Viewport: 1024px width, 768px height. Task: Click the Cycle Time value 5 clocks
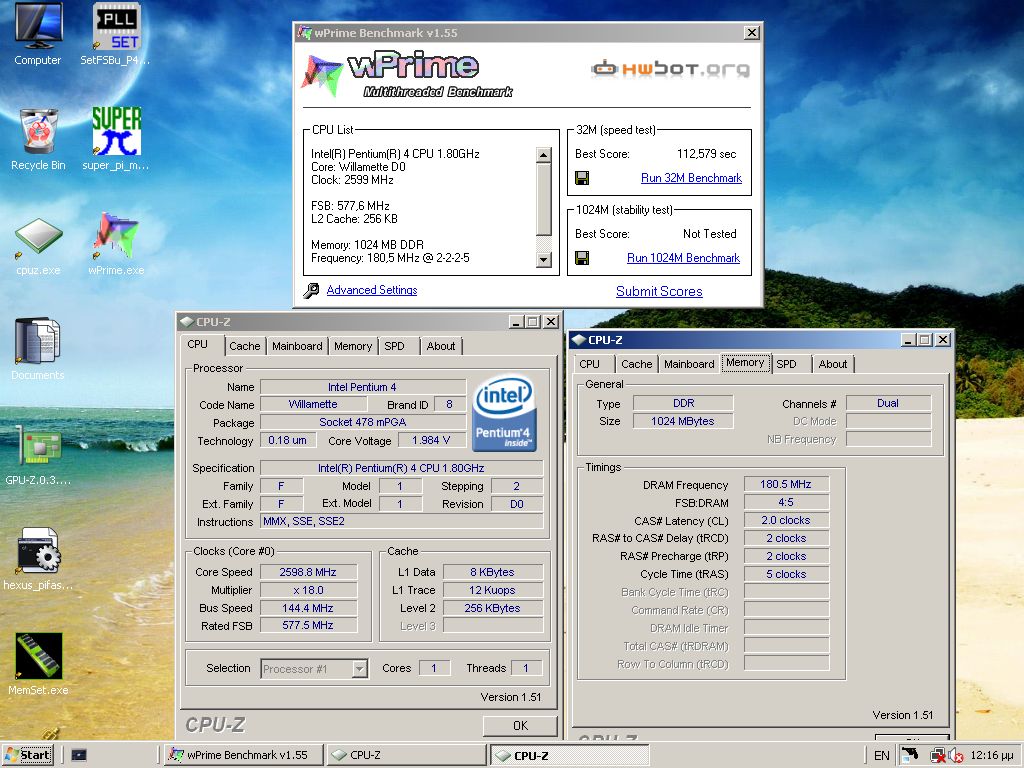[x=786, y=574]
